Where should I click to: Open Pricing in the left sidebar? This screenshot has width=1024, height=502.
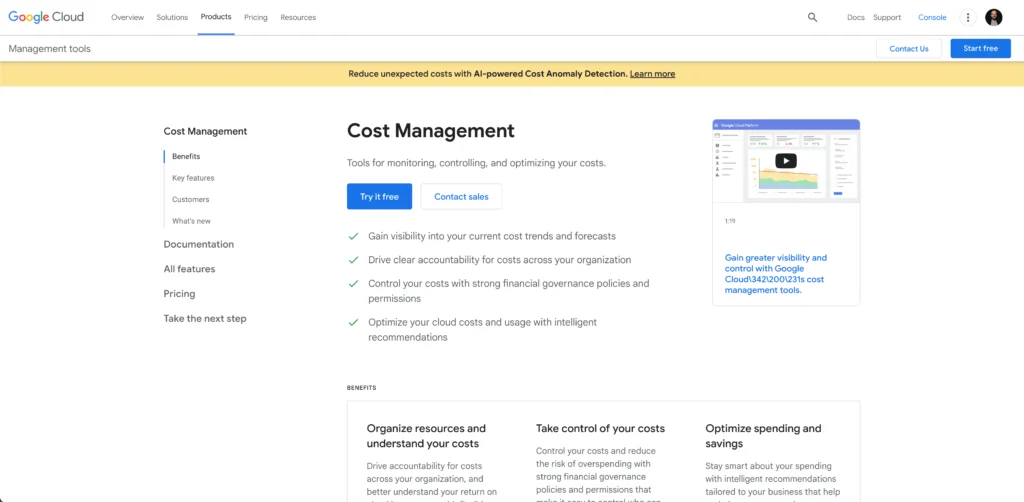180,294
